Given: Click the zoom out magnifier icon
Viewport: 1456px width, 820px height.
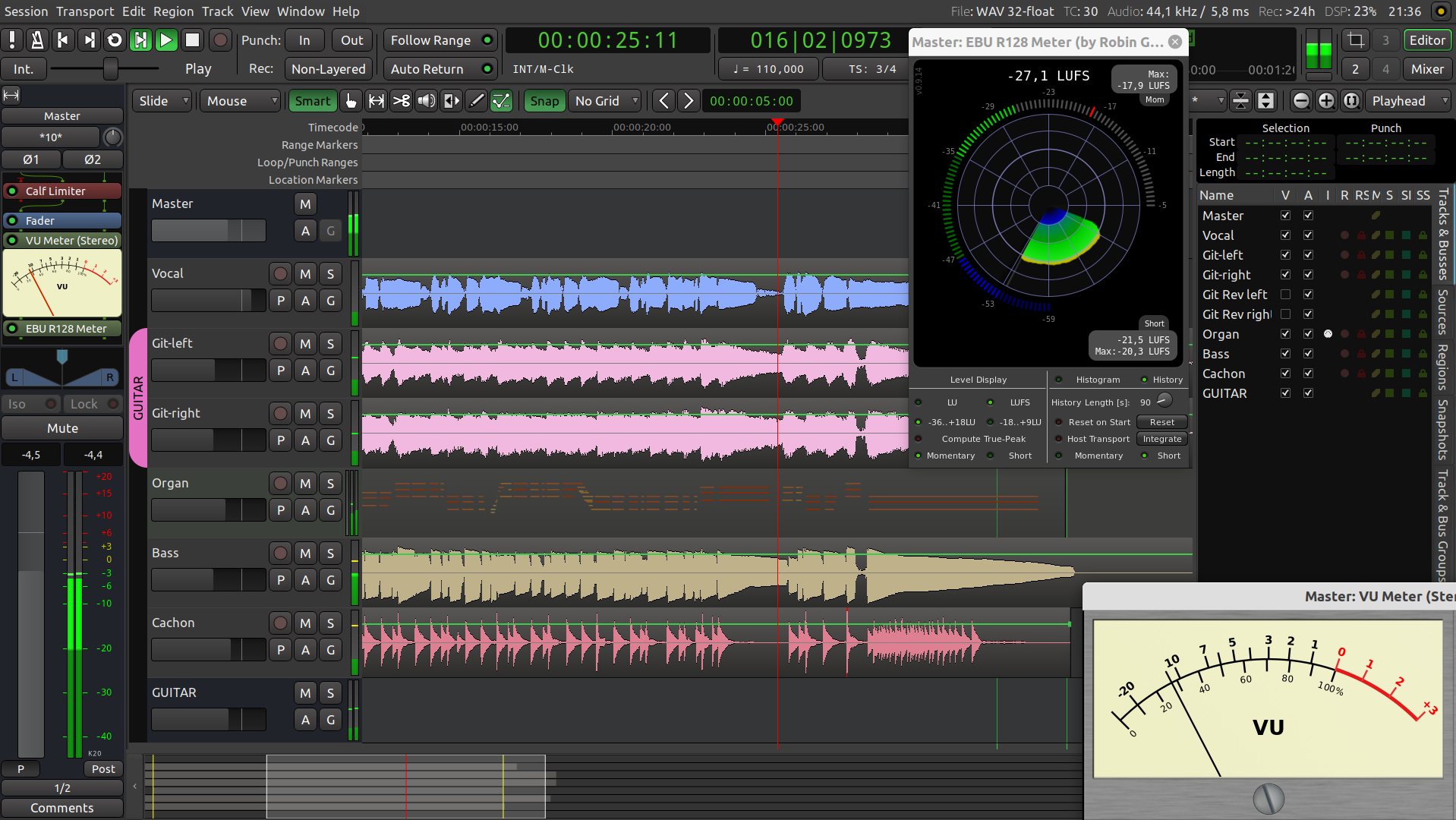Looking at the screenshot, I should point(1301,101).
